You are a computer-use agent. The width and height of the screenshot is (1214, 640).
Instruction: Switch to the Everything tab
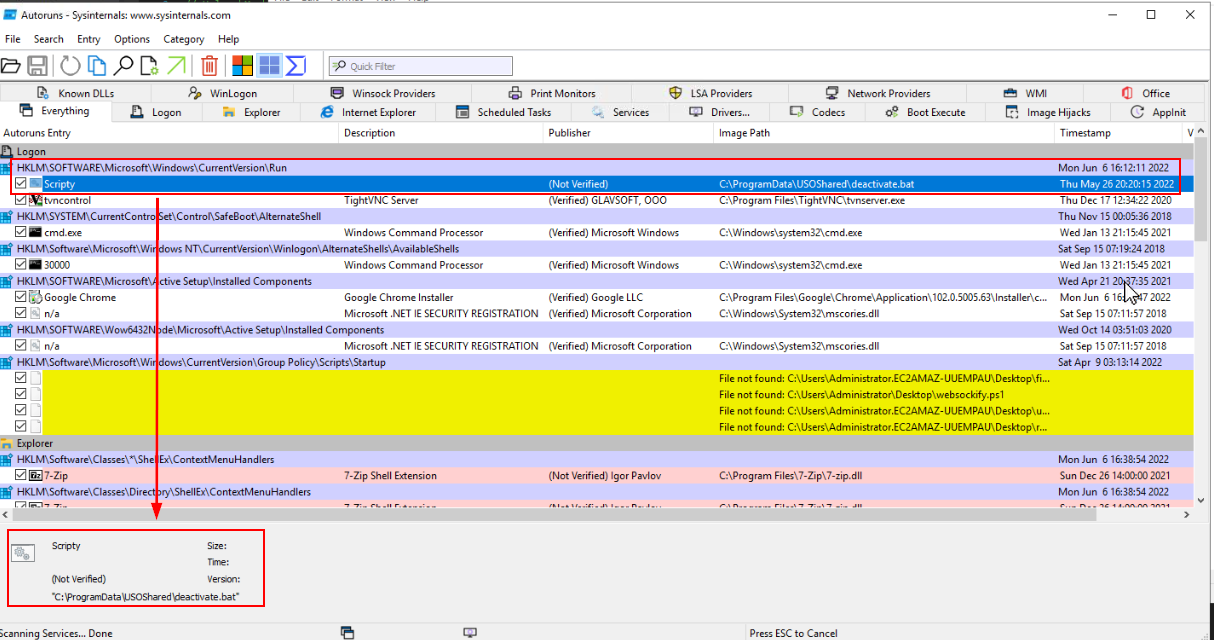(x=56, y=111)
